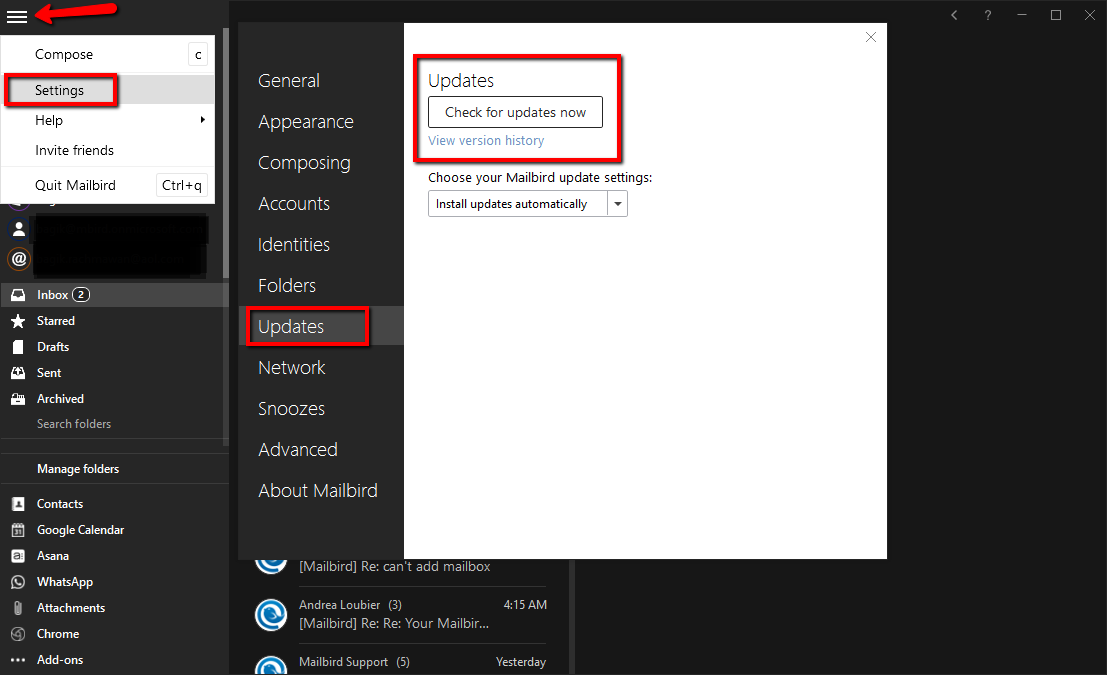Screen dimensions: 1107x675
Task: Click Invite friends menu item
Action: [108, 150]
